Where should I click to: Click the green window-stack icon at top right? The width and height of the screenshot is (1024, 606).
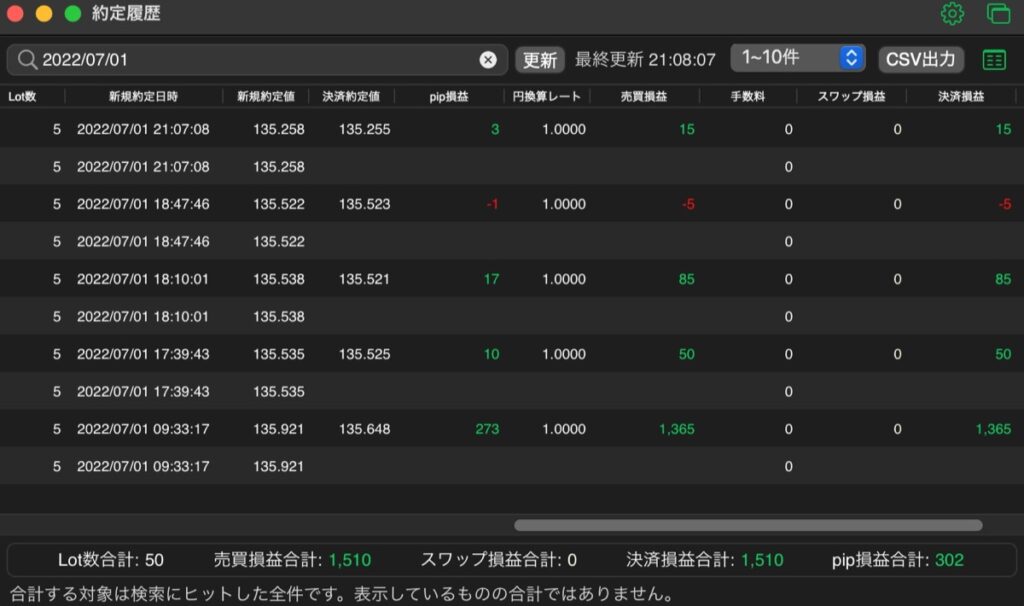click(999, 14)
